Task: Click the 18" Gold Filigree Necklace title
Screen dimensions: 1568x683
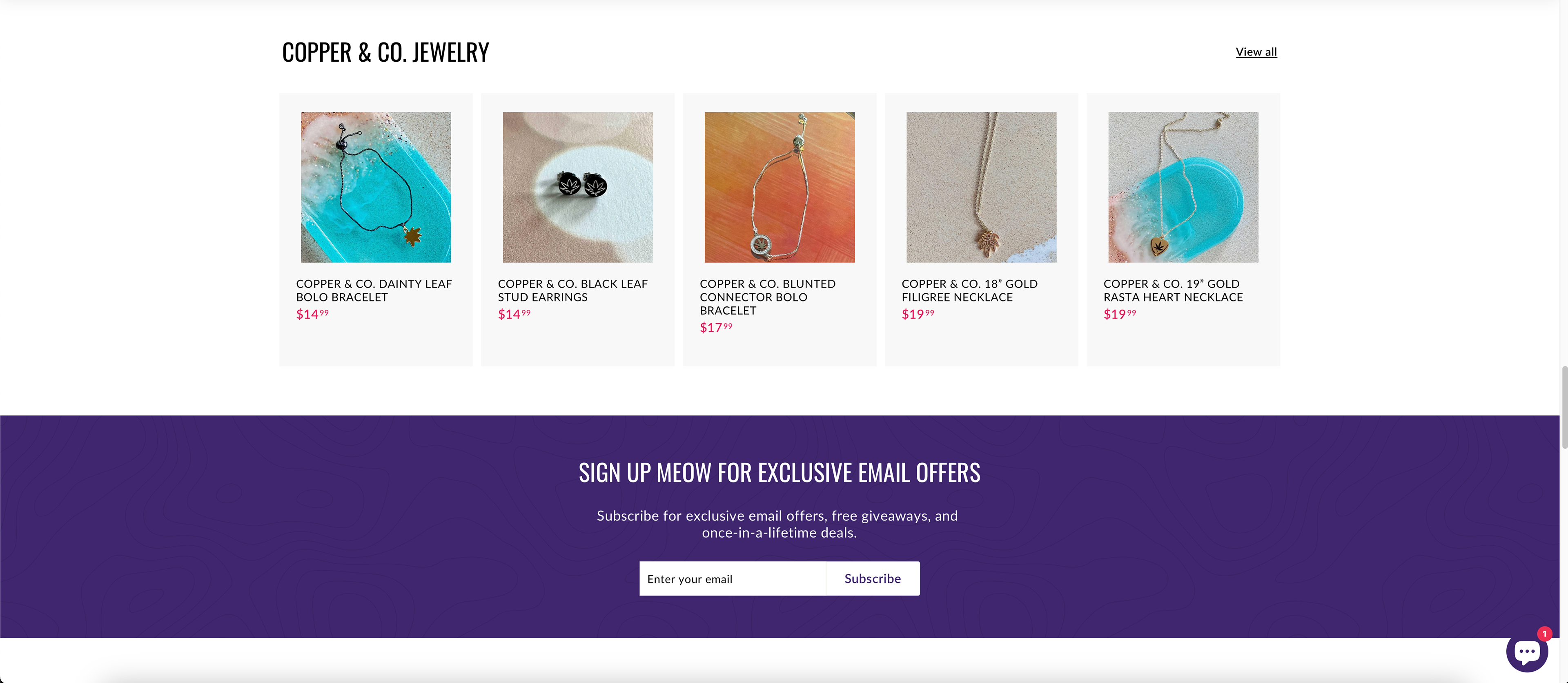Action: tap(969, 290)
